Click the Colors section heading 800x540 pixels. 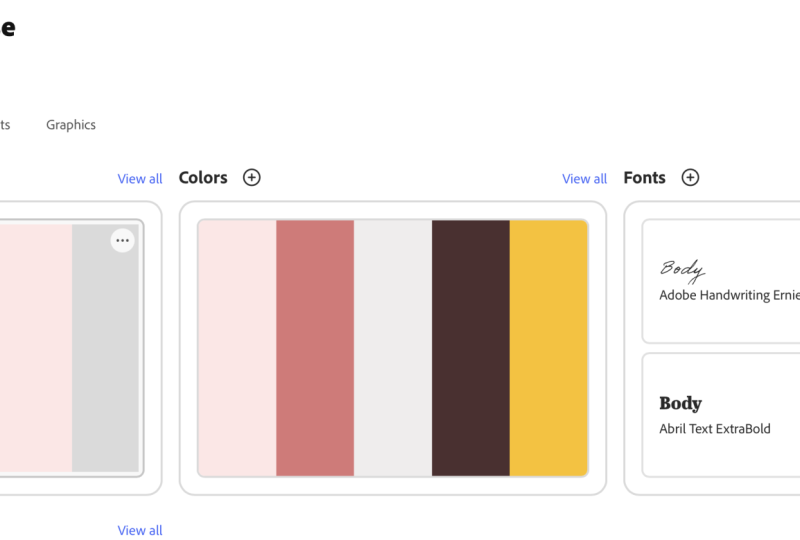[x=203, y=178]
